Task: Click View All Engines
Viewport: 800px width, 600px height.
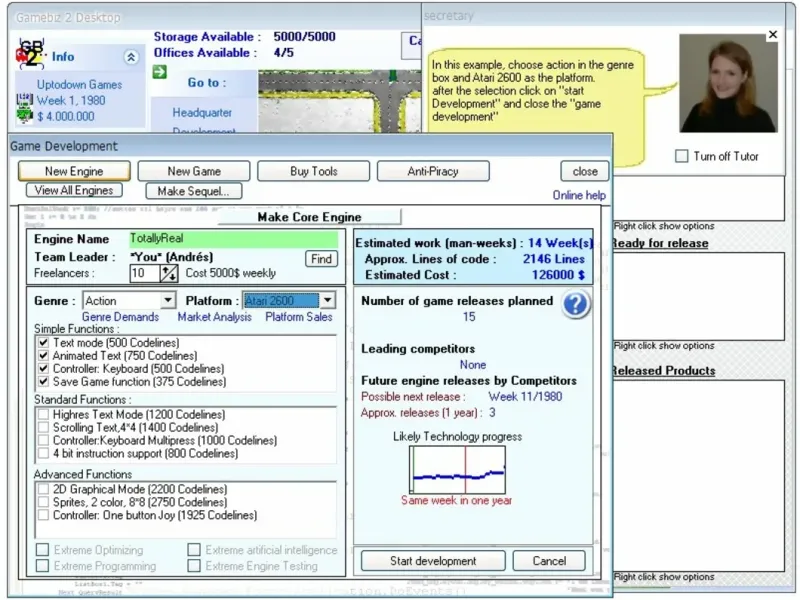Action: tap(74, 190)
